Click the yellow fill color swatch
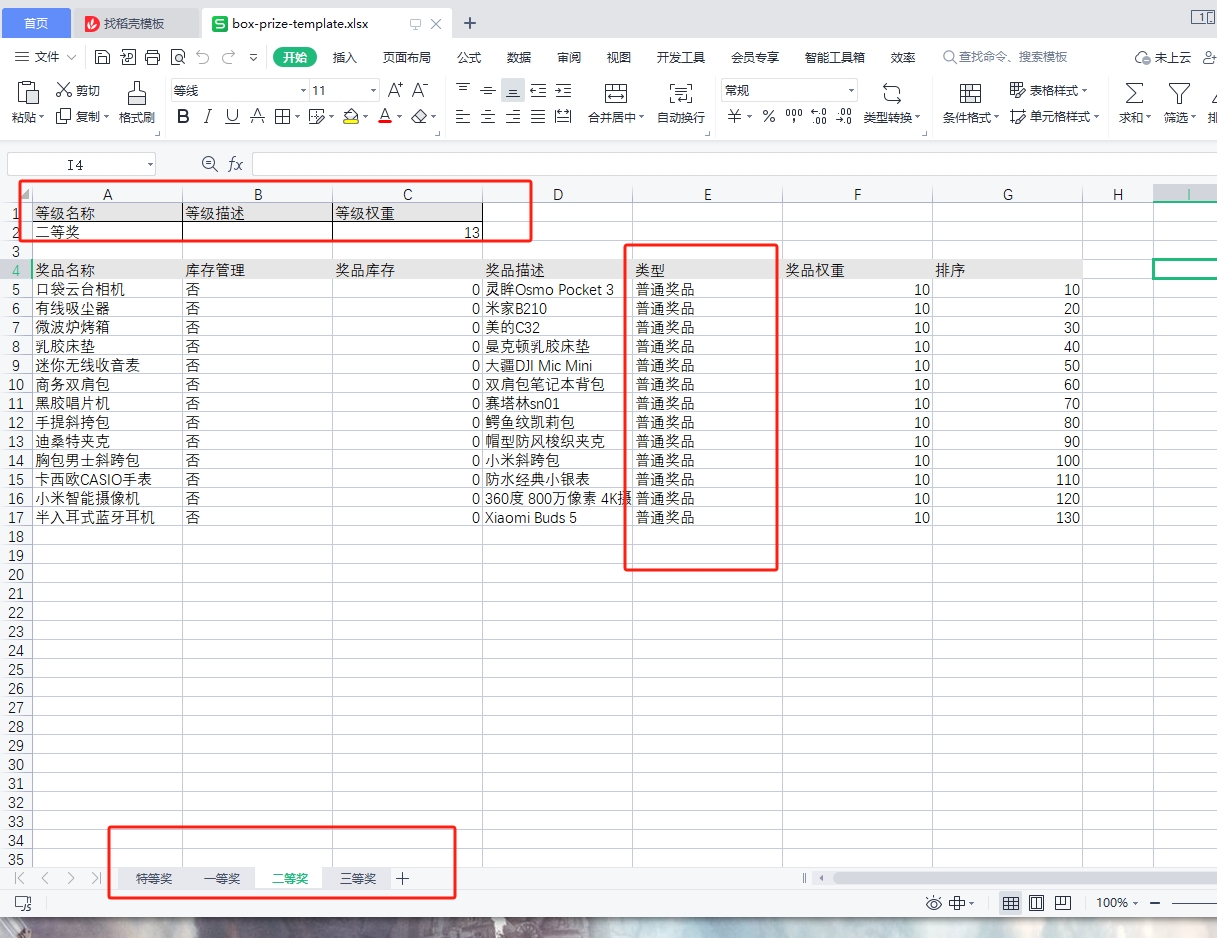 350,117
